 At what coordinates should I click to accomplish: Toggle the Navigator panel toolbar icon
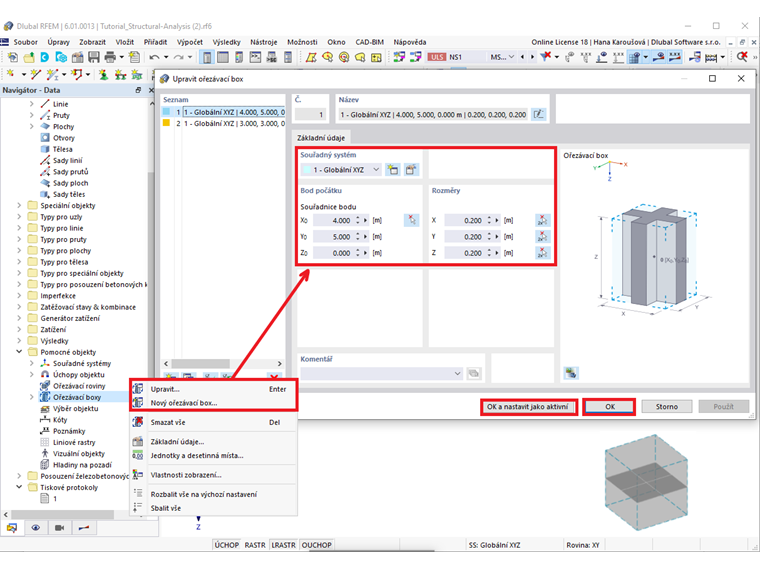pyautogui.click(x=207, y=57)
